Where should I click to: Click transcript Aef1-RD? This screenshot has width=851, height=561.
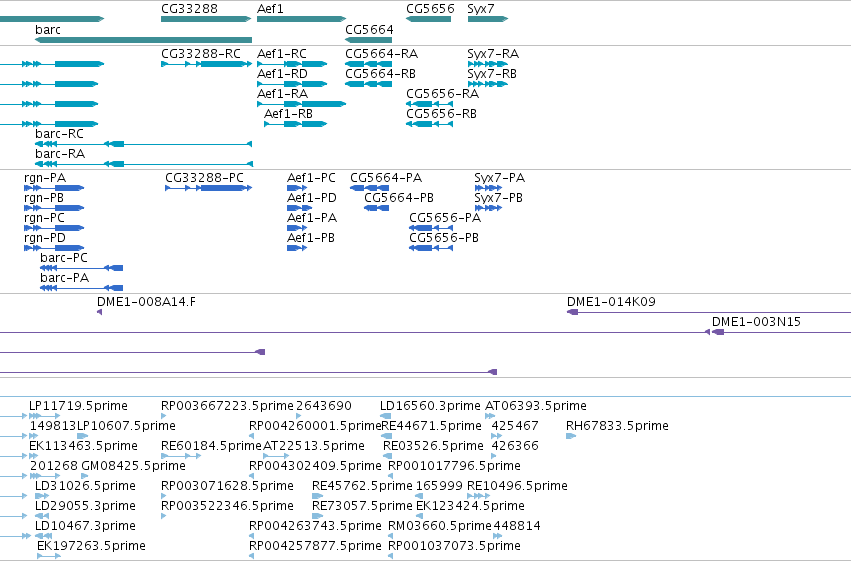coord(282,74)
